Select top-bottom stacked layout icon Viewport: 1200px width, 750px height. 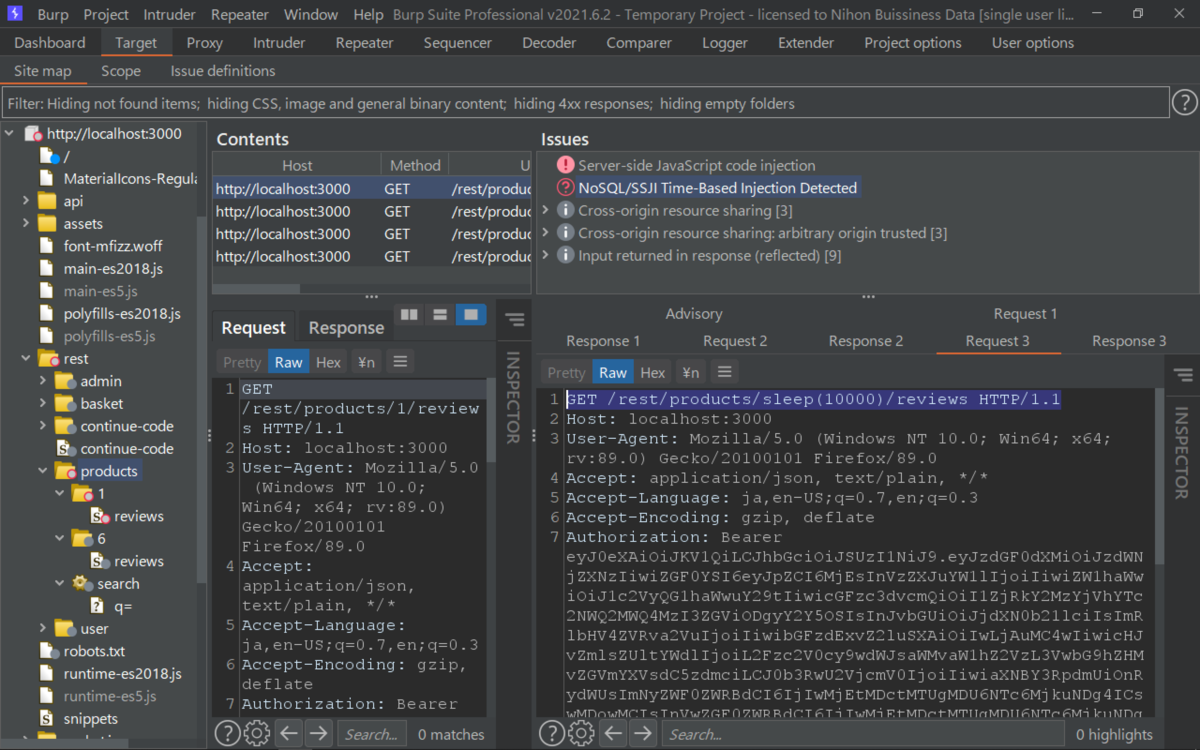click(439, 315)
